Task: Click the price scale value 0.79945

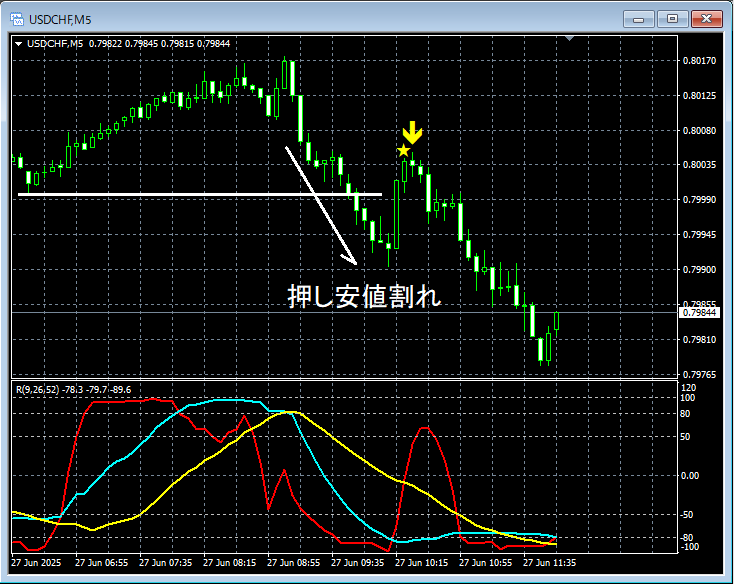Action: click(x=699, y=234)
